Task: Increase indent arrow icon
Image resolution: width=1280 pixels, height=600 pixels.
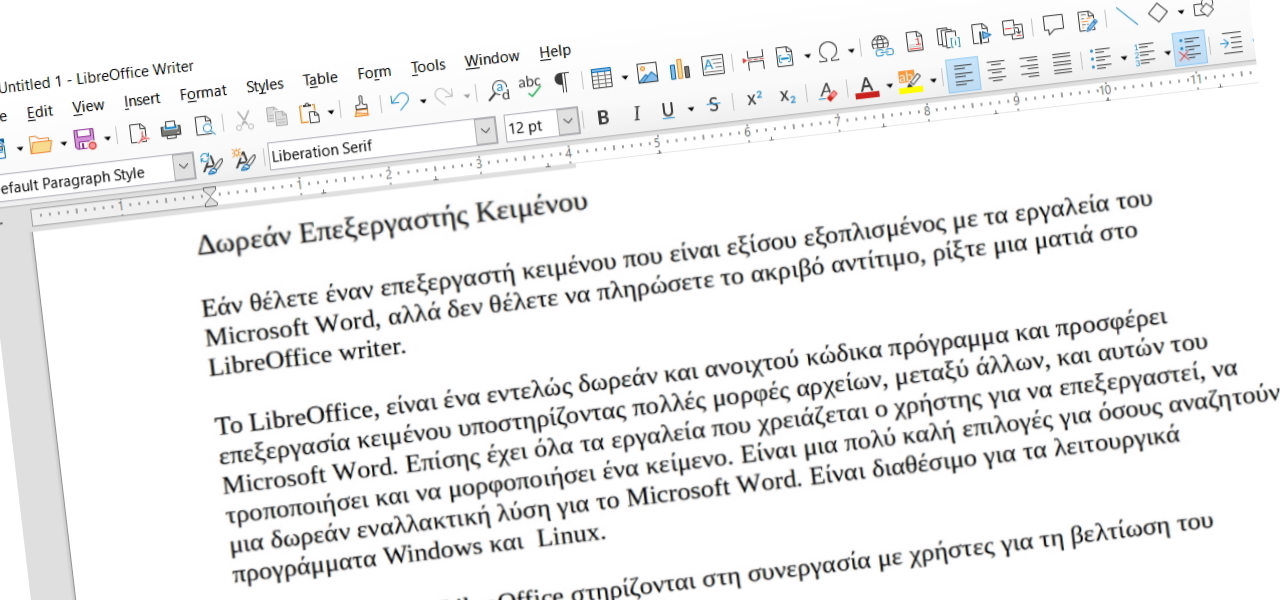Action: point(1231,43)
